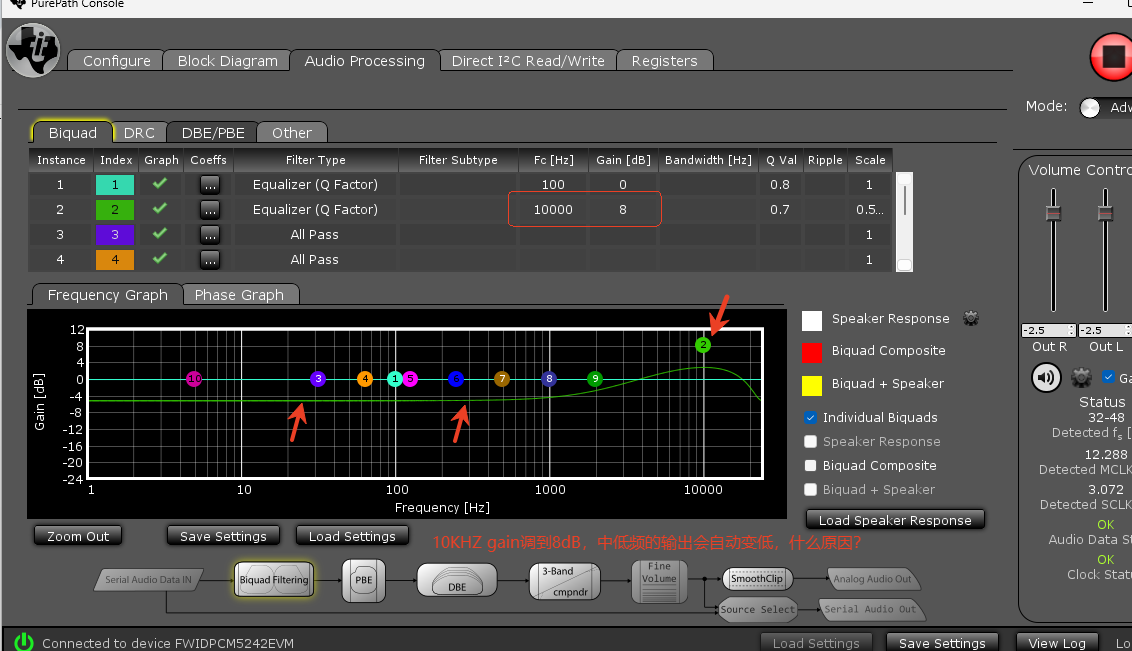Screen dimensions: 1132x651
Task: Select magenta biquad marker 5 on the graph
Action: pyautogui.click(x=410, y=379)
